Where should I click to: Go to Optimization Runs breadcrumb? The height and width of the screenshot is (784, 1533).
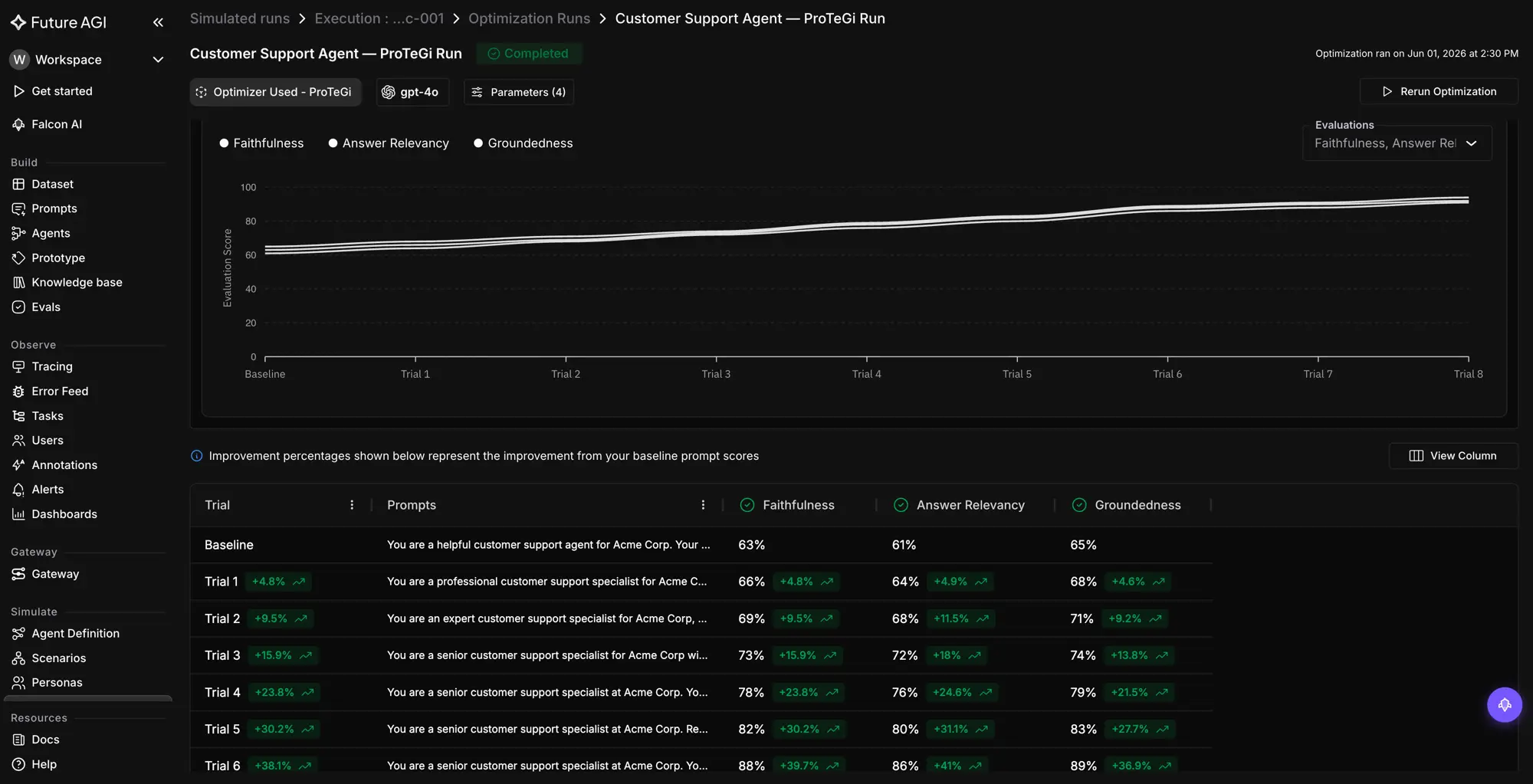point(529,18)
